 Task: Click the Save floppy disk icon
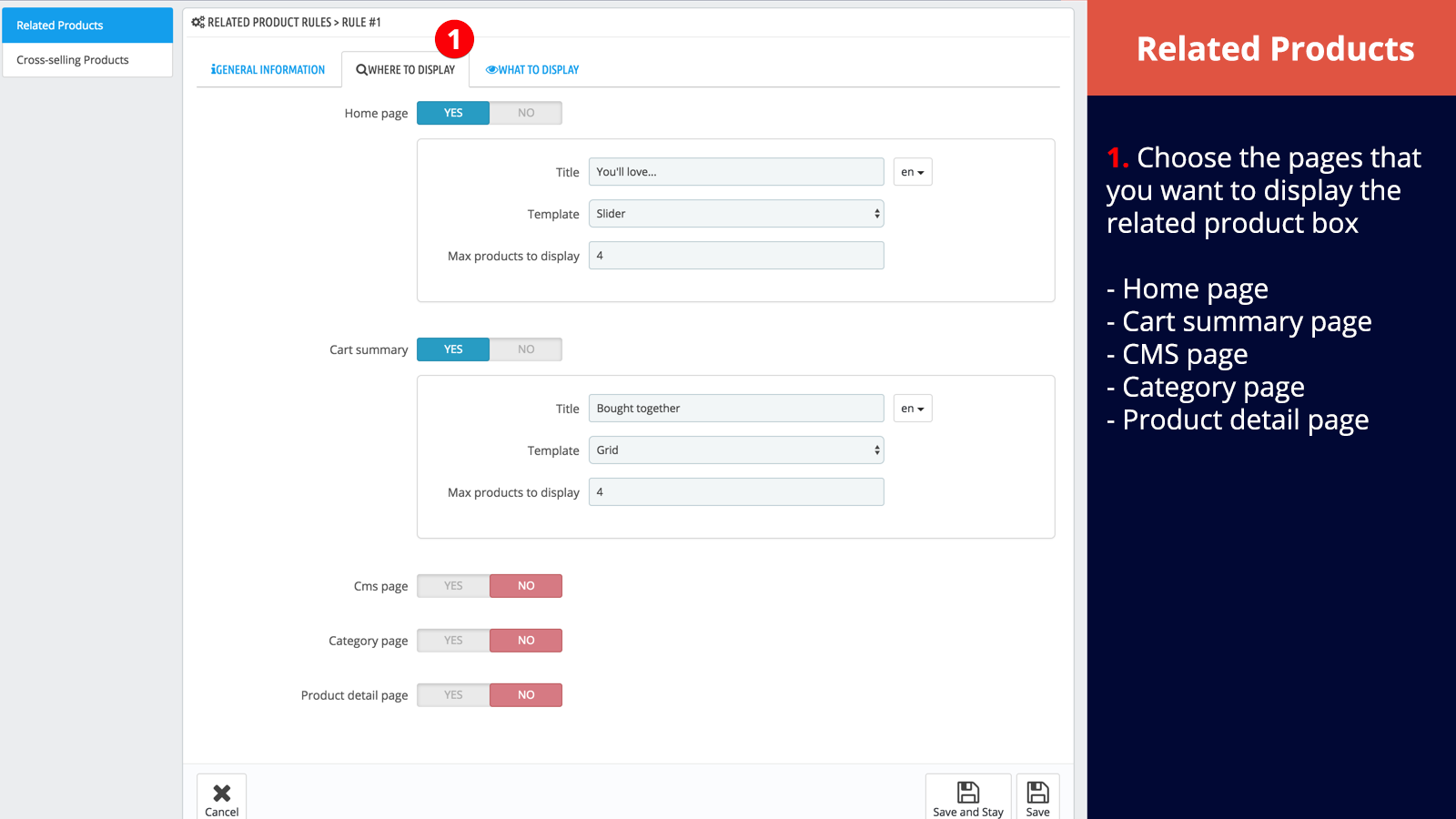point(1038,792)
